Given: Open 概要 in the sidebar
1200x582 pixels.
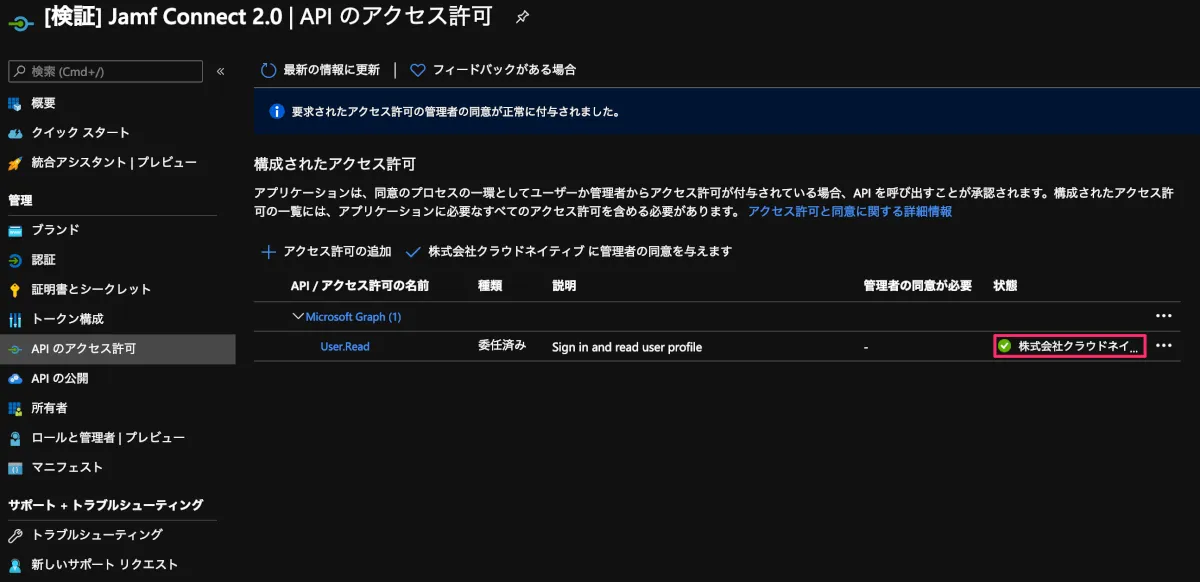Looking at the screenshot, I should click(x=43, y=103).
